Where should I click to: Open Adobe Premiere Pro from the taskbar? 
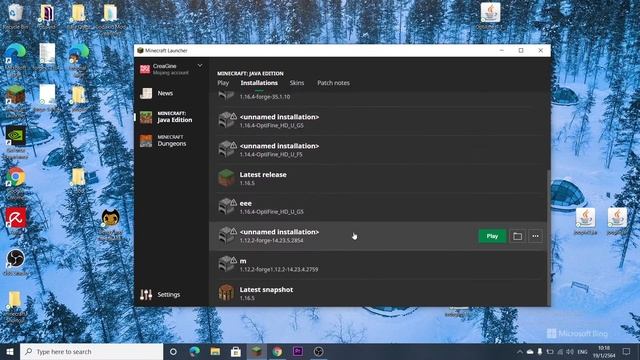(298, 351)
